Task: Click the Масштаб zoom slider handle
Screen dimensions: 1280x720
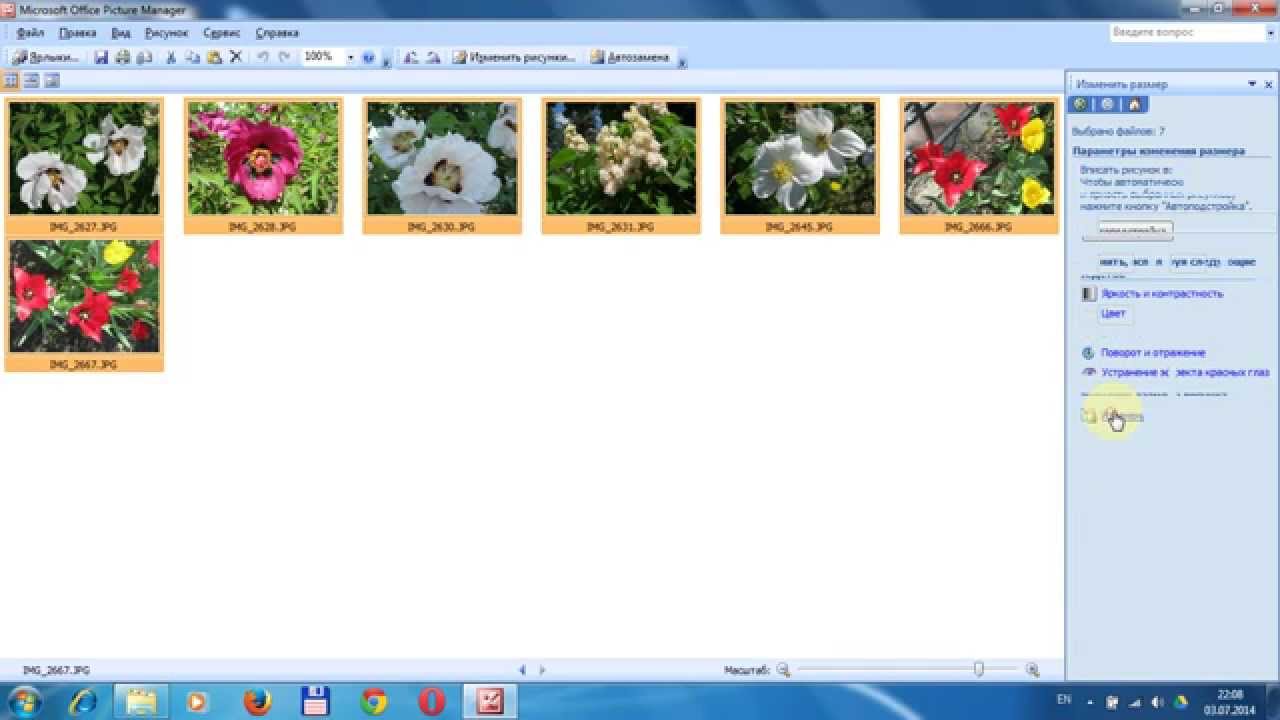Action: pos(979,669)
